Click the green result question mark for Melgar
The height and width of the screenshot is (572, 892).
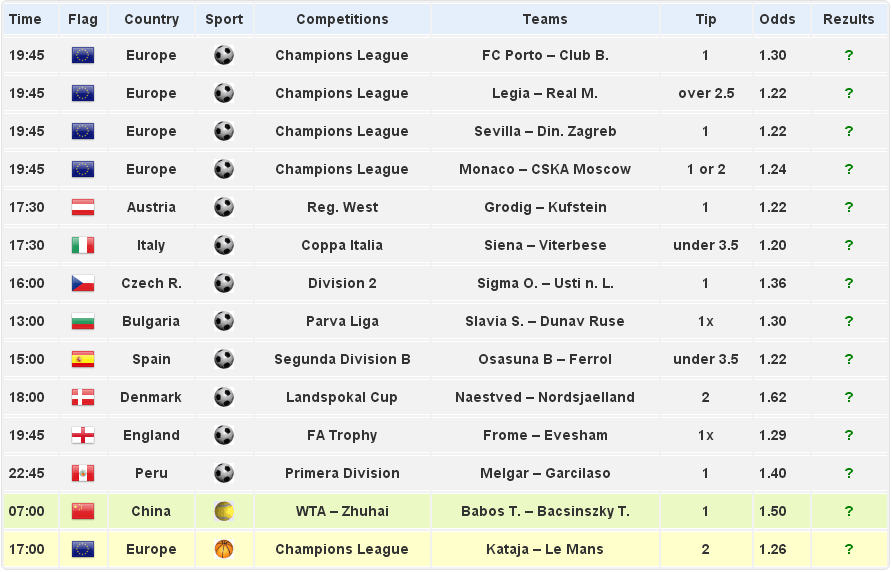pyautogui.click(x=848, y=474)
